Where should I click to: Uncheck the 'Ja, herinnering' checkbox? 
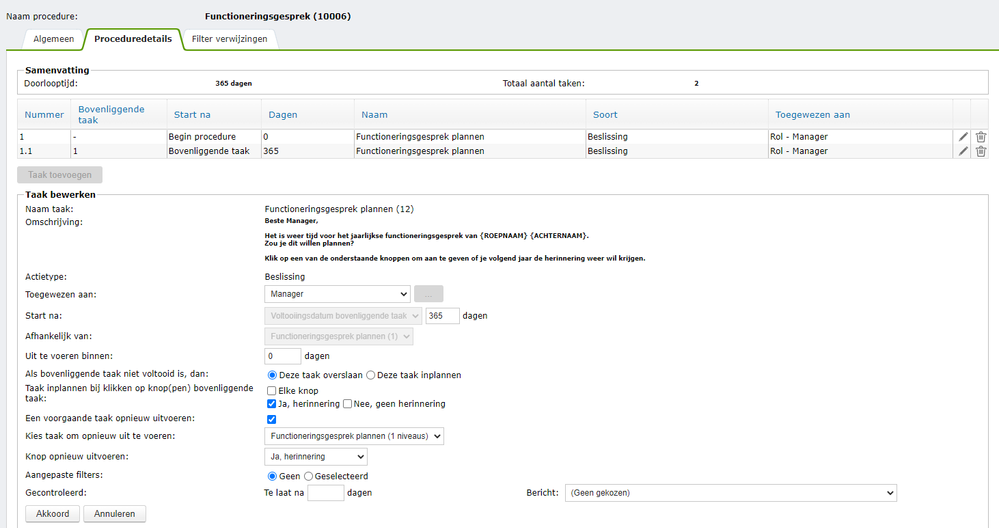click(x=271, y=404)
